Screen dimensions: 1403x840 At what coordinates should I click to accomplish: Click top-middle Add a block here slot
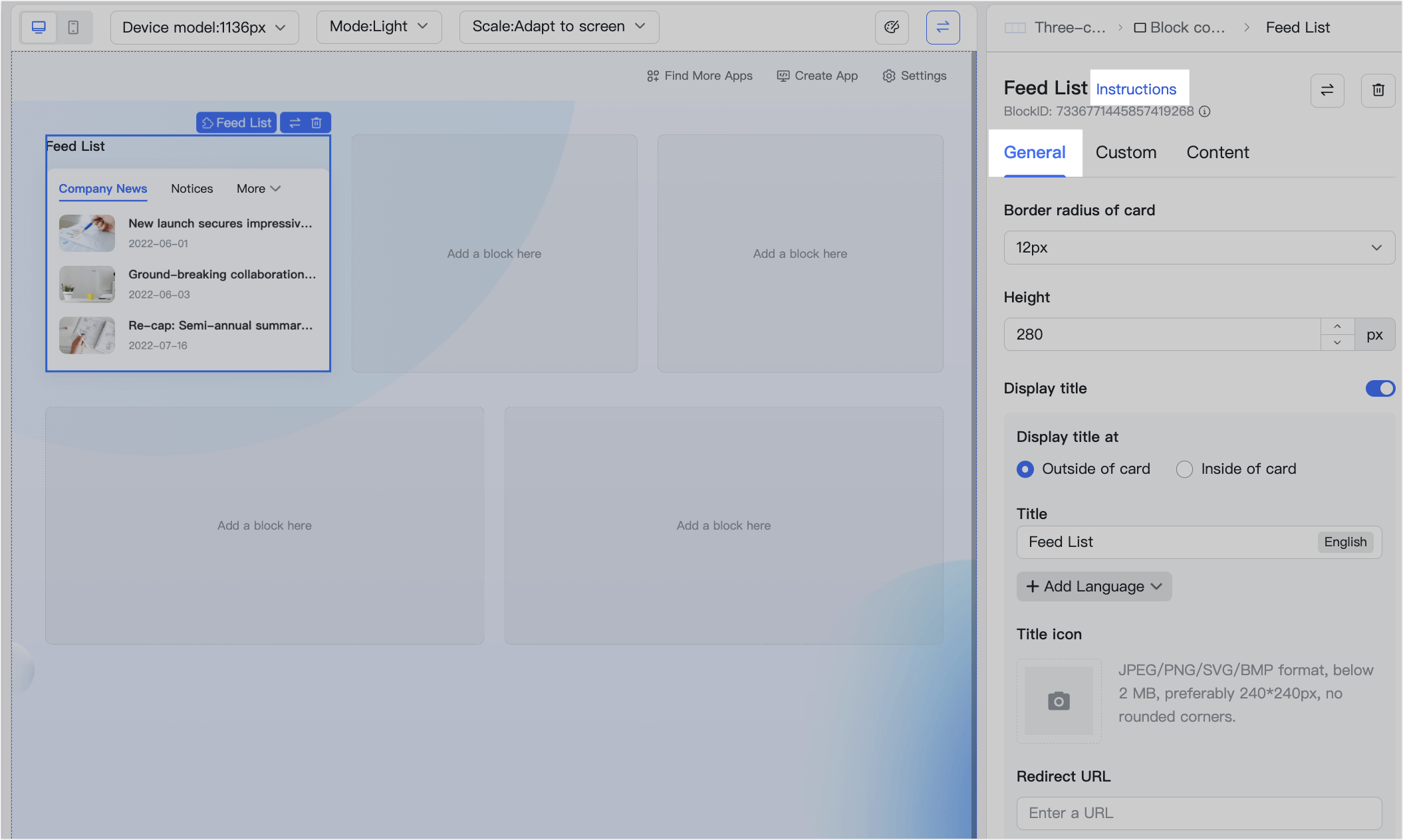coord(494,254)
